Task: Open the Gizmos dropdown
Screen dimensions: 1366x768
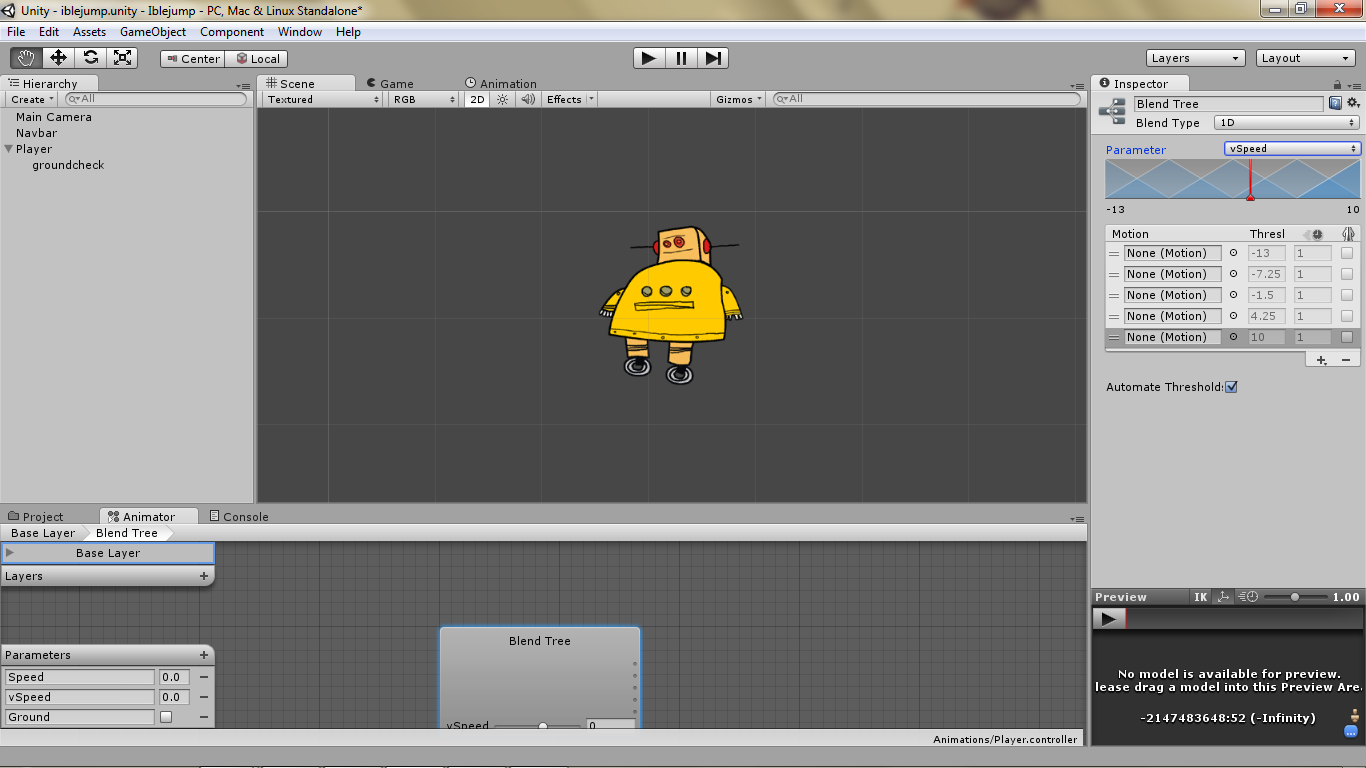Action: (740, 99)
